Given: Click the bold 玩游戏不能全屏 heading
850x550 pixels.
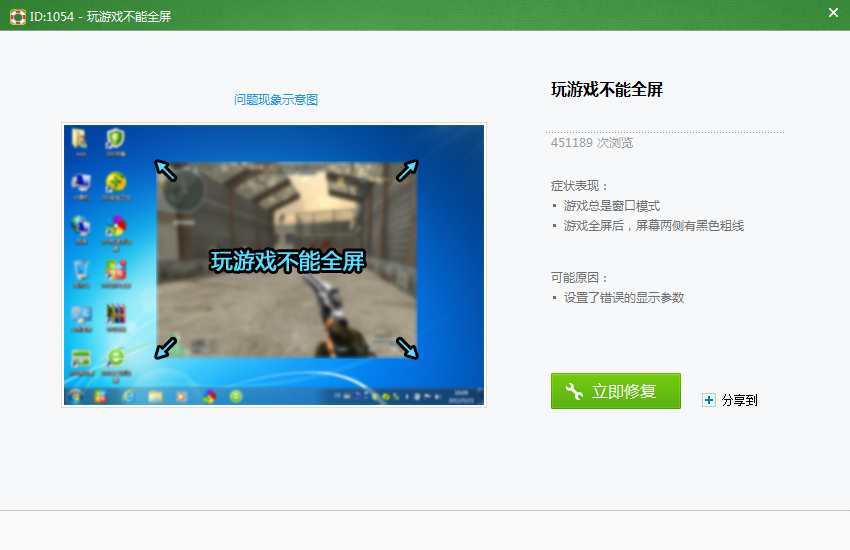Looking at the screenshot, I should (607, 90).
